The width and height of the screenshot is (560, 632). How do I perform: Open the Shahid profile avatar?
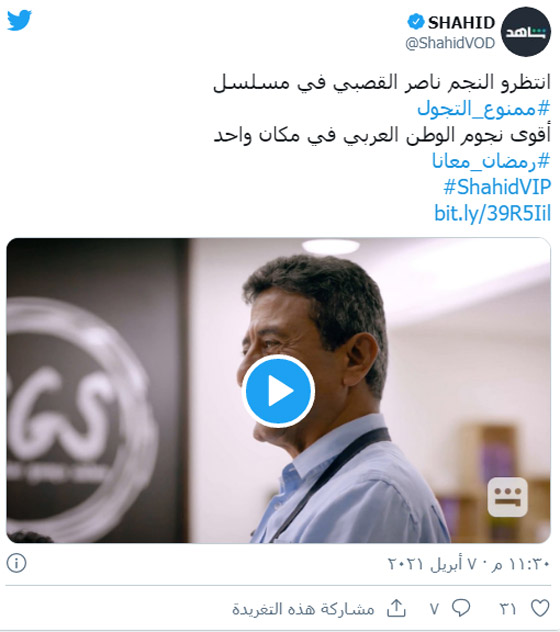[x=526, y=31]
